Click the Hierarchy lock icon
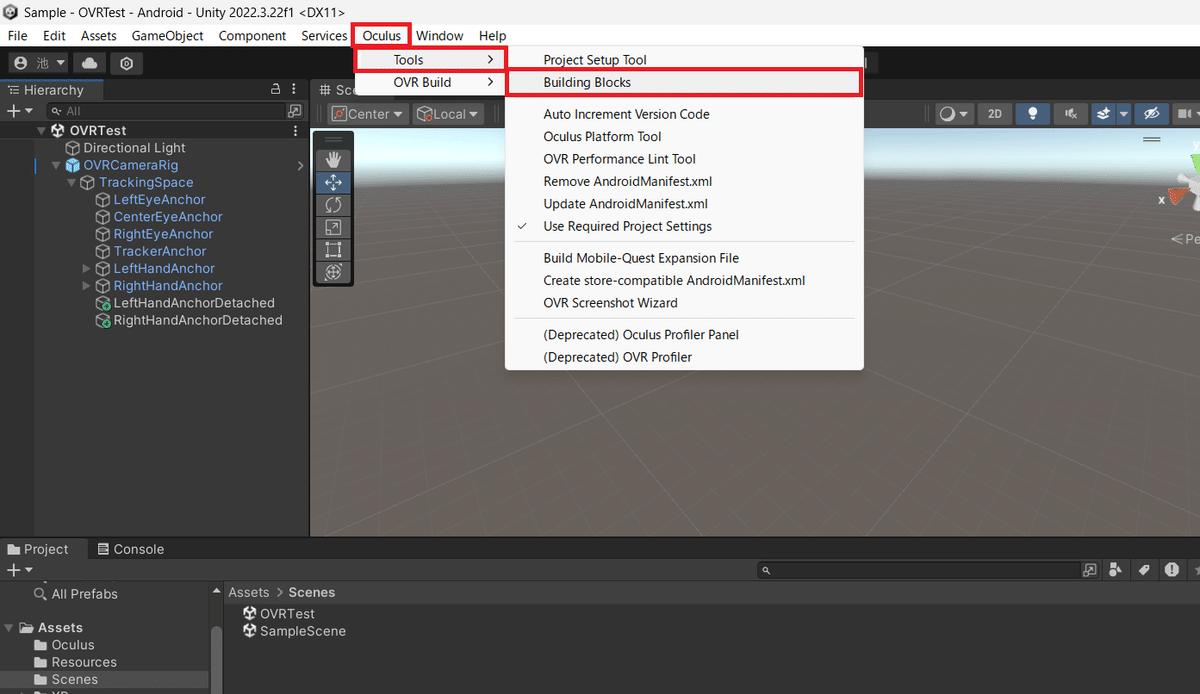Image resolution: width=1200 pixels, height=694 pixels. coord(276,90)
